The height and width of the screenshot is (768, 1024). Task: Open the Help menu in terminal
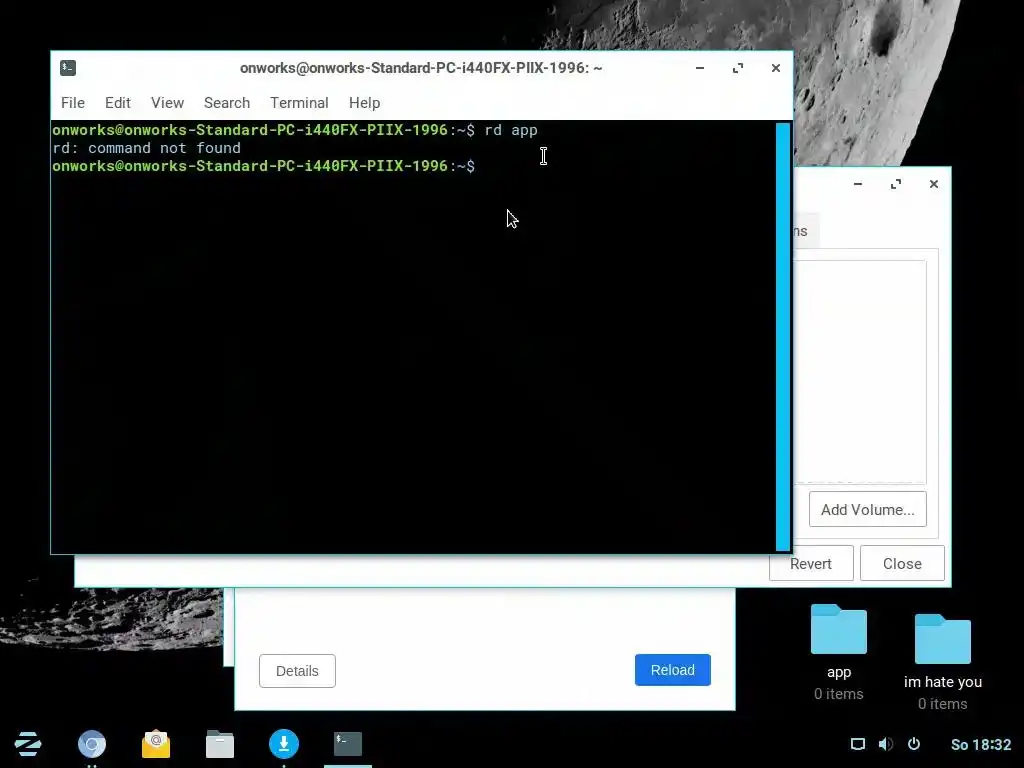click(364, 103)
